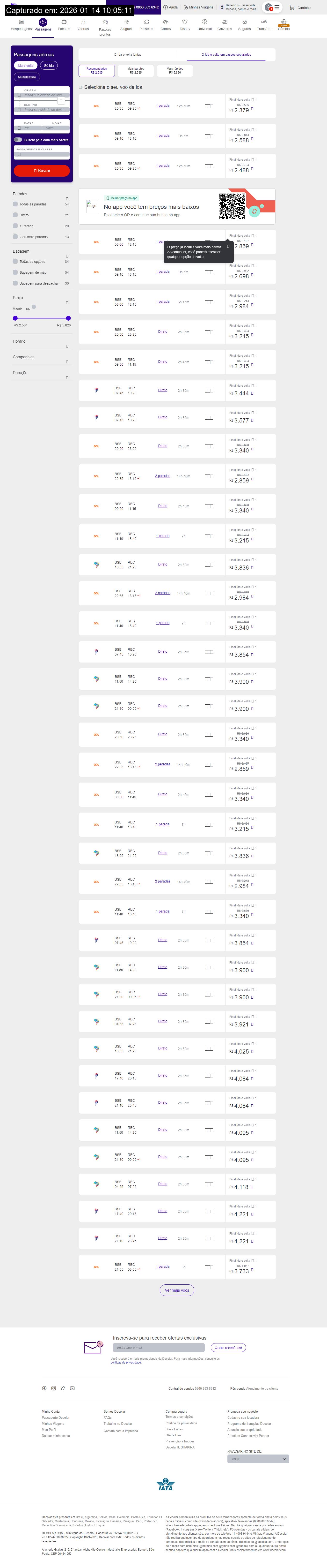Screen dimensions: 327x1568
Task: Click the right handle of price slider
Action: pyautogui.click(x=68, y=318)
